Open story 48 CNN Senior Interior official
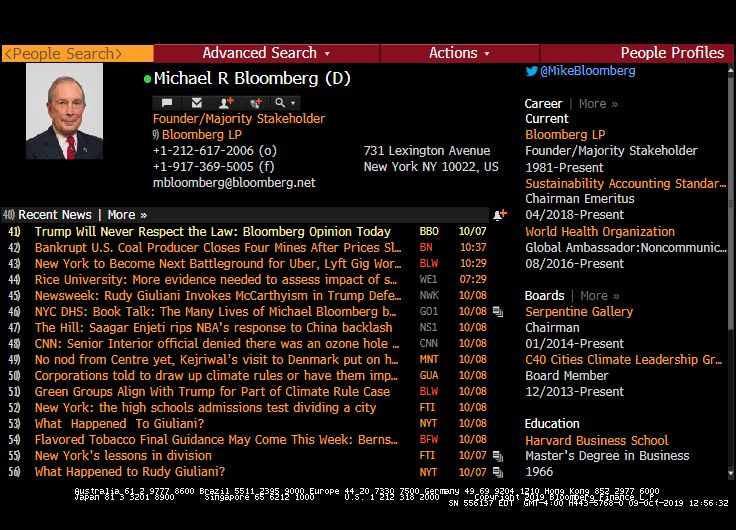This screenshot has width=736, height=530. [217, 344]
